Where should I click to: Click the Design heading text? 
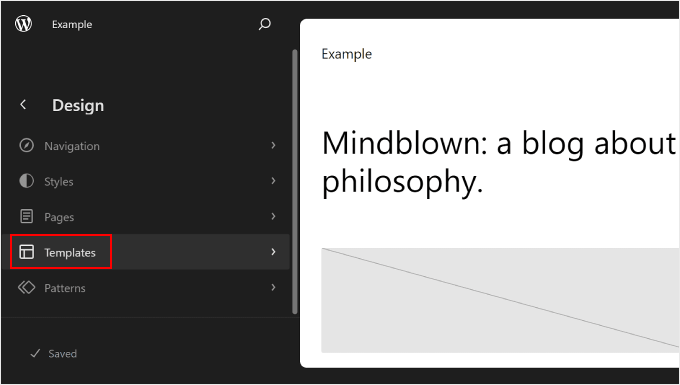[78, 105]
